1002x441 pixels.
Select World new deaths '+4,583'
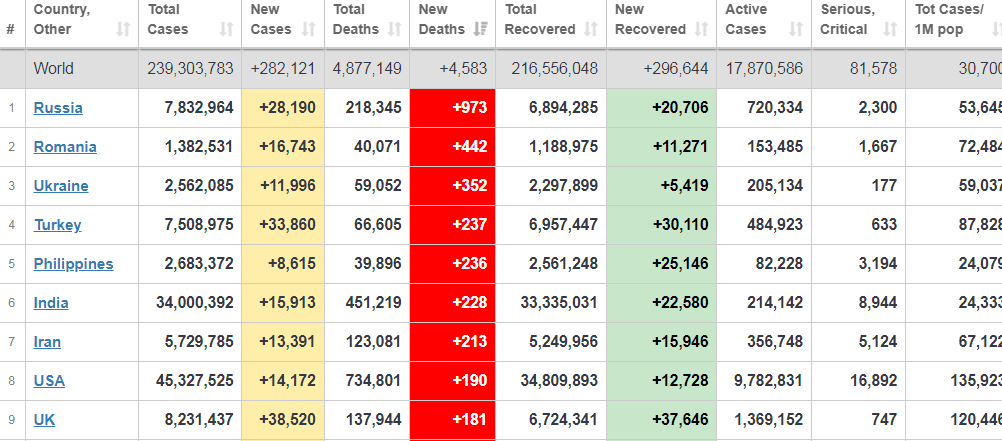463,68
